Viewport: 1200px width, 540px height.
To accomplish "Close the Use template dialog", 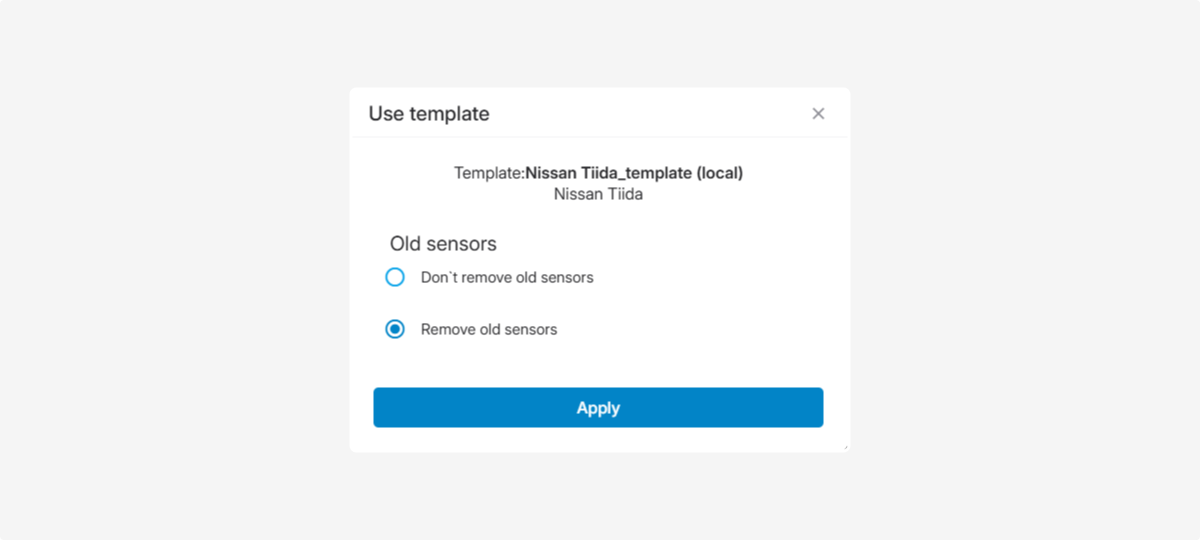I will pos(818,114).
